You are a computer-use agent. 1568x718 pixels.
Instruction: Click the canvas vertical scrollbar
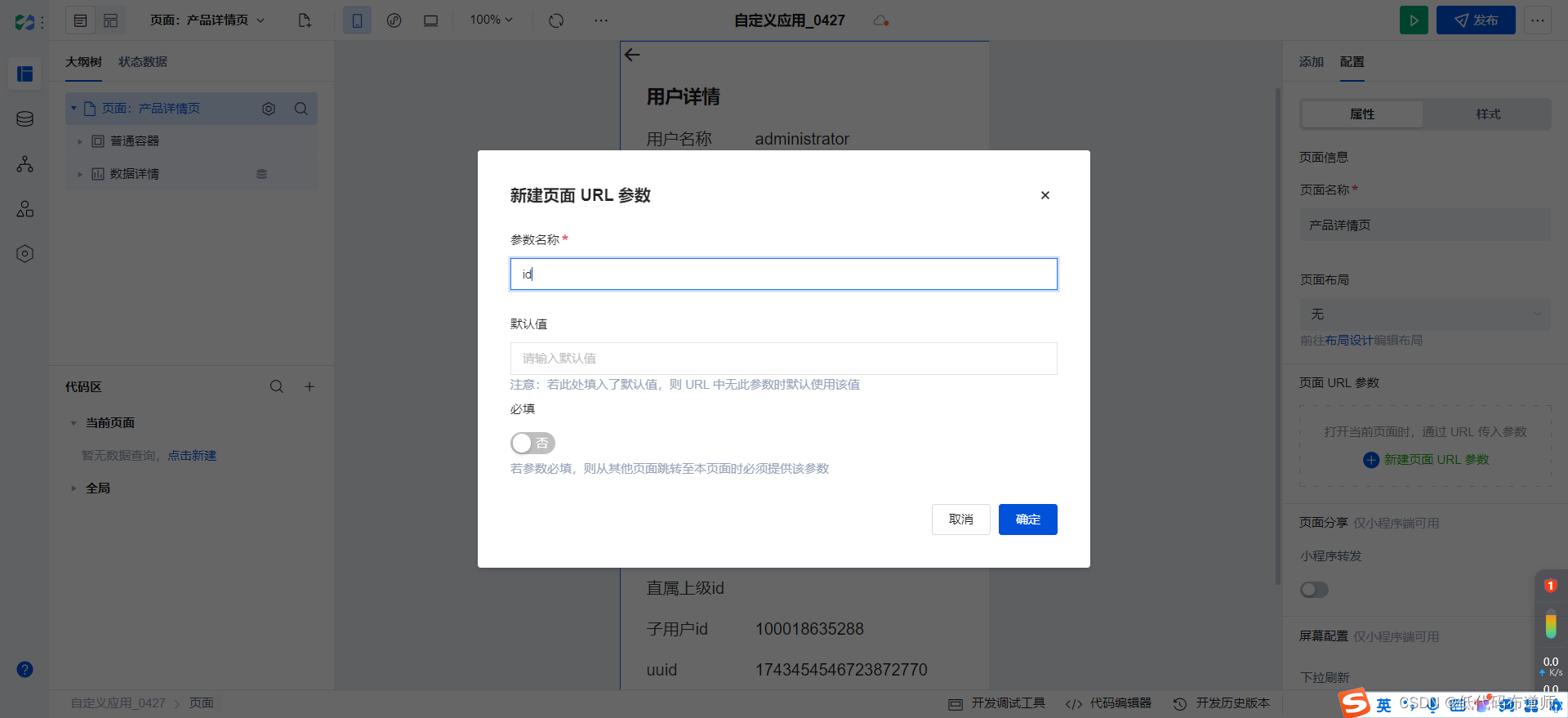[x=1278, y=336]
